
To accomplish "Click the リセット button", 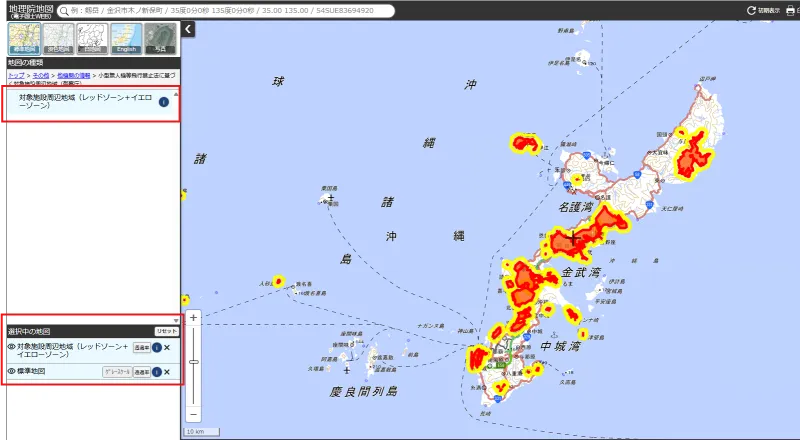I will pyautogui.click(x=167, y=331).
